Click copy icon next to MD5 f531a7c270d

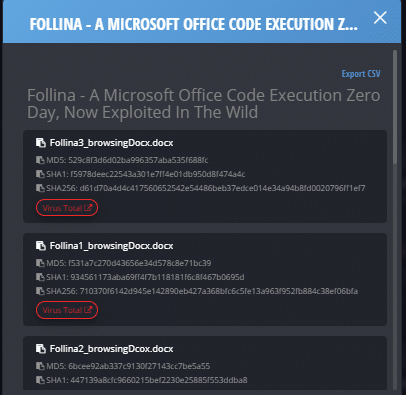click(x=40, y=263)
